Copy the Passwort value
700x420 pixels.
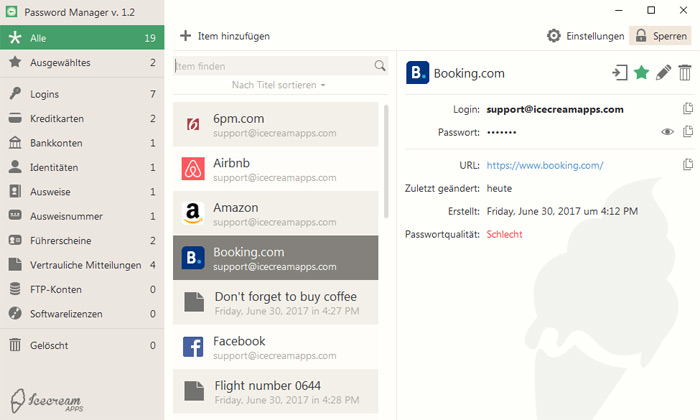coord(688,131)
